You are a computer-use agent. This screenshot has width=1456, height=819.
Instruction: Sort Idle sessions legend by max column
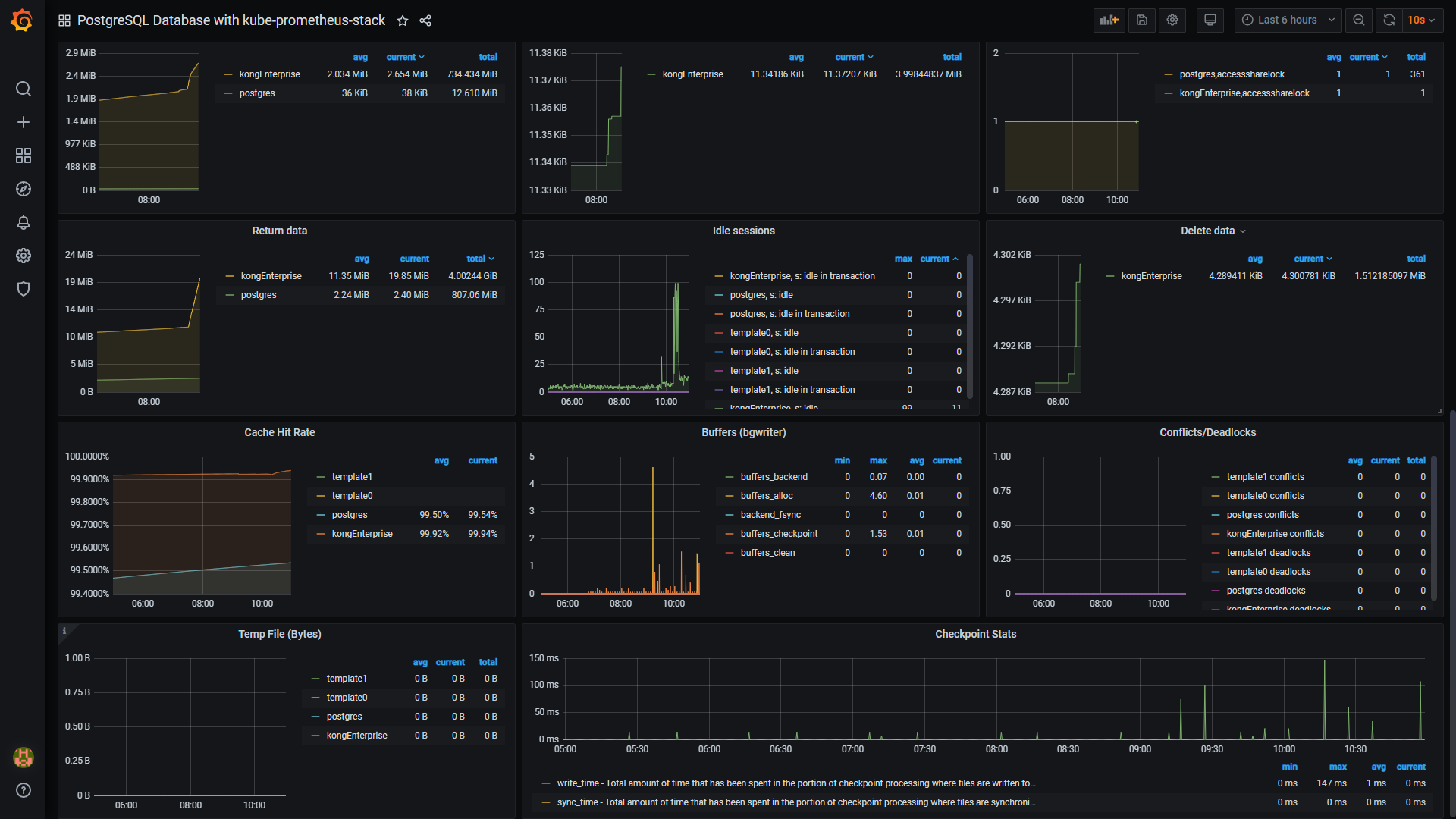click(x=902, y=259)
